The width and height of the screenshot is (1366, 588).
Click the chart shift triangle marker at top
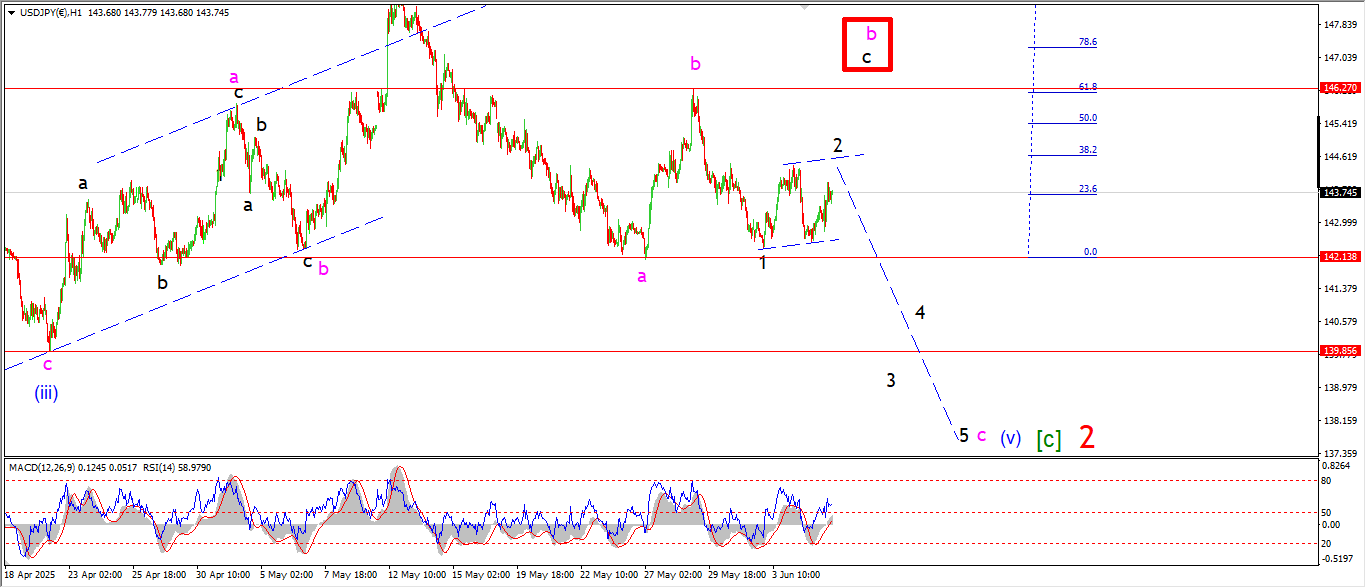[804, 7]
